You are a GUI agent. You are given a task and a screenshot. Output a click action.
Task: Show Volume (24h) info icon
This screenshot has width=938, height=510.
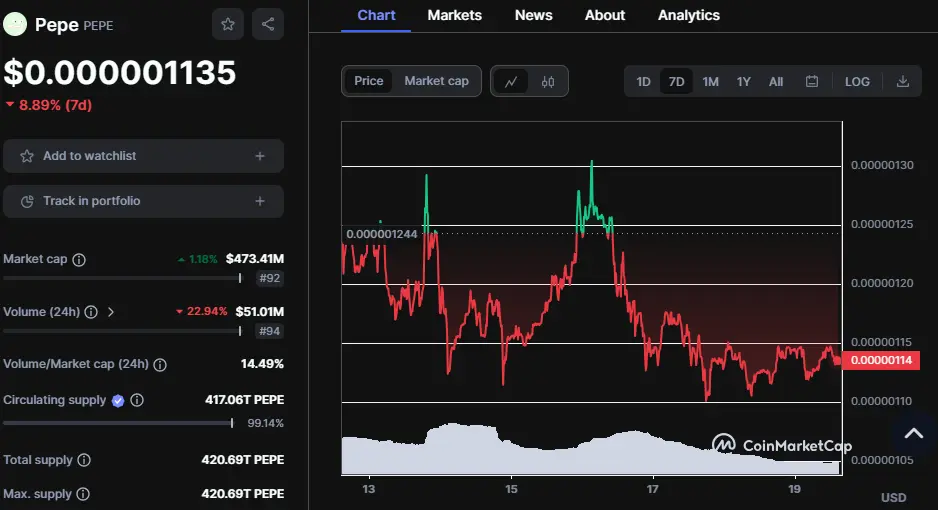[91, 312]
